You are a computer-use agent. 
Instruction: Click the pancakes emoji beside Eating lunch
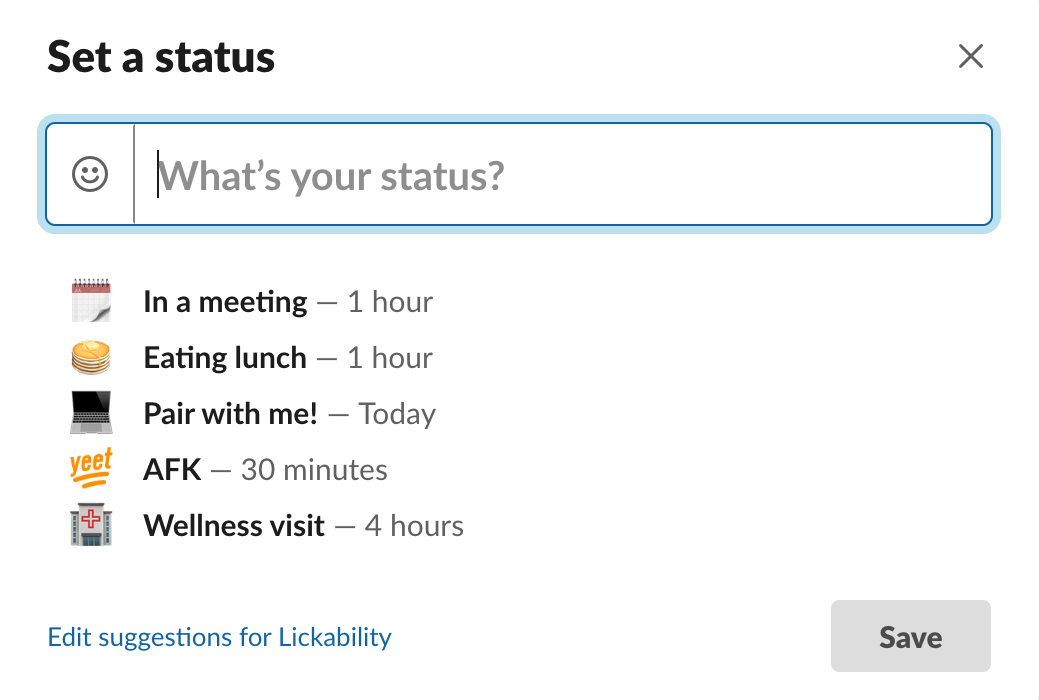(x=91, y=357)
